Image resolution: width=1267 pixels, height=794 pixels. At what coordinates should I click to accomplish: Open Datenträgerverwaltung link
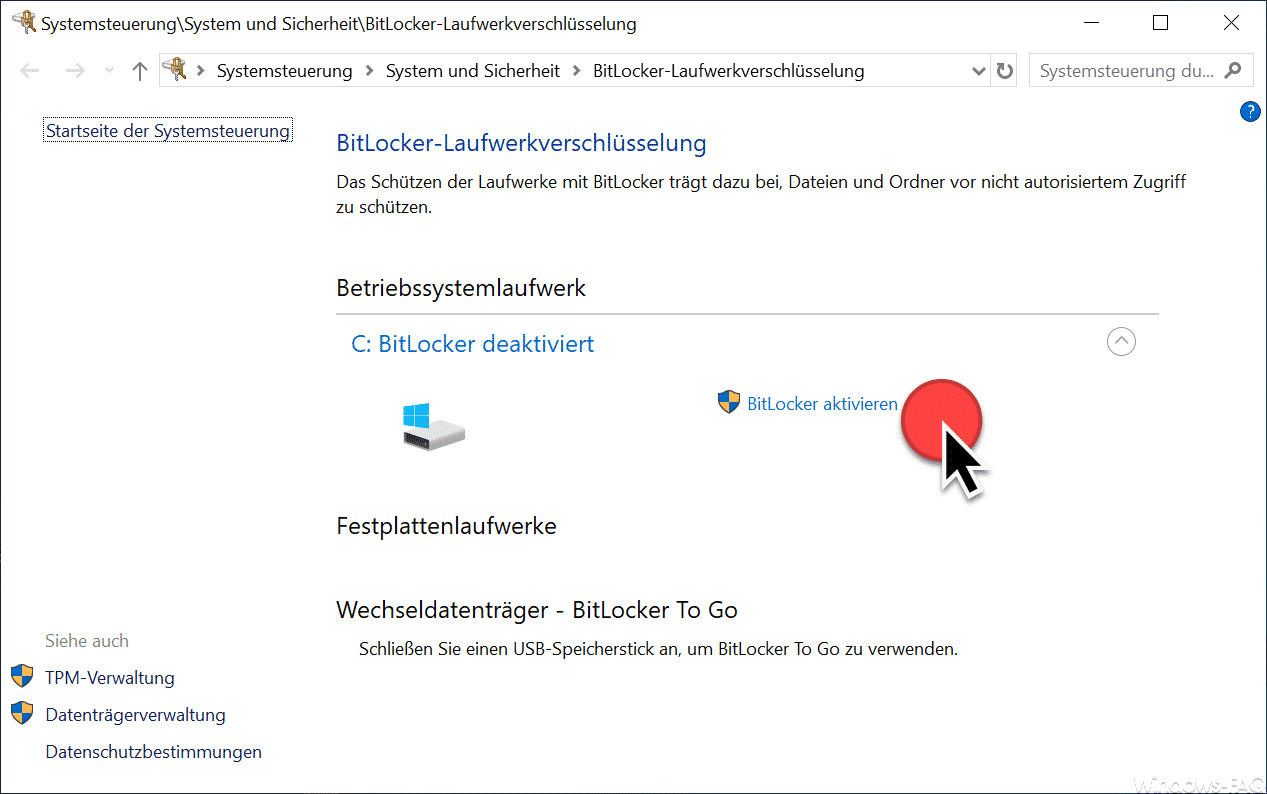pyautogui.click(x=135, y=715)
